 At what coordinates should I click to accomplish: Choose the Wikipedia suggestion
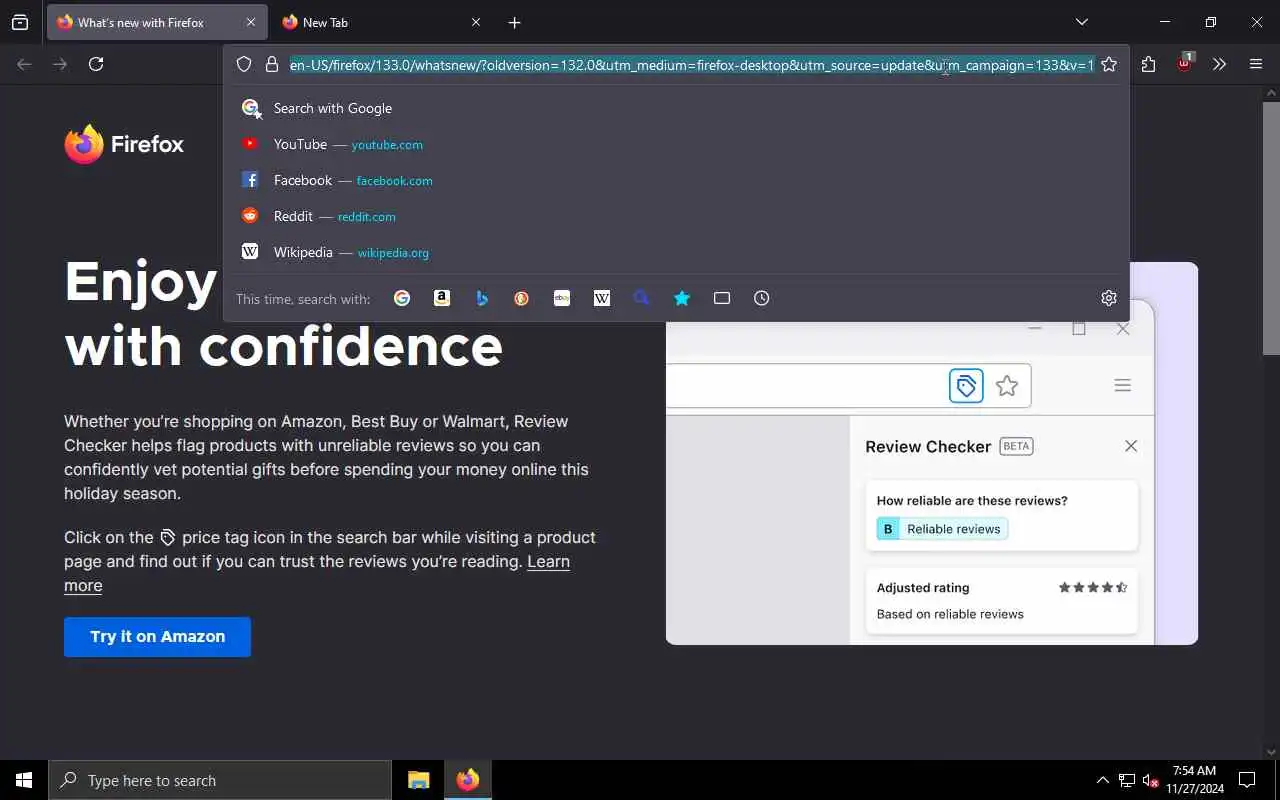pyautogui.click(x=676, y=252)
